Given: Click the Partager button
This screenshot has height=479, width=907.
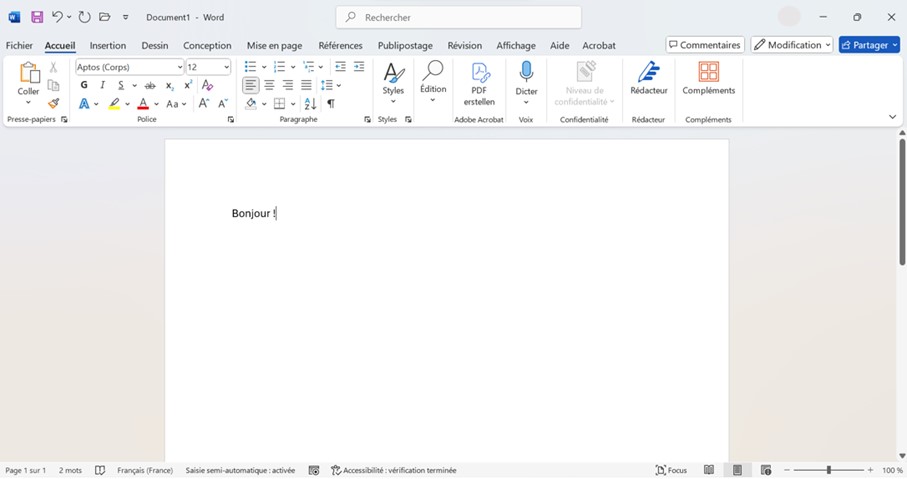Looking at the screenshot, I should pos(869,45).
